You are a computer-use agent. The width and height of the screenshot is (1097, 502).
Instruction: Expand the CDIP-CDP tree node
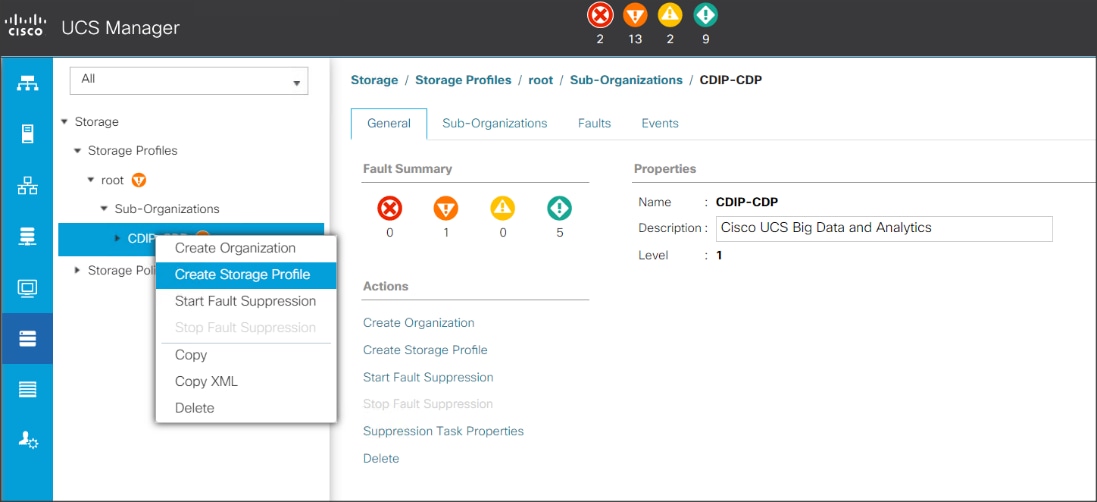coord(118,238)
